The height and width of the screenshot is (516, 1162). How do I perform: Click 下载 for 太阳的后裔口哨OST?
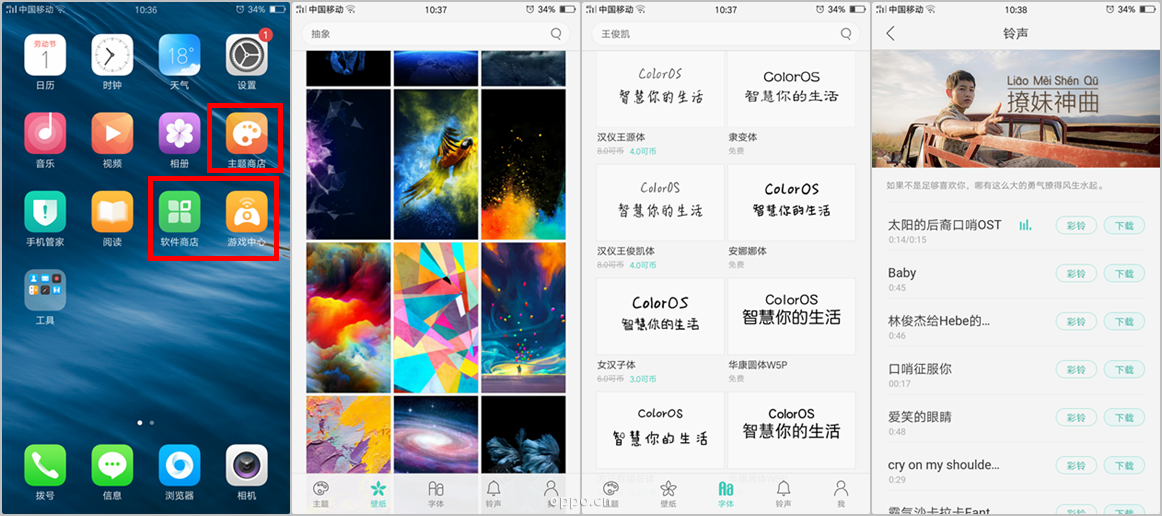click(x=1124, y=225)
